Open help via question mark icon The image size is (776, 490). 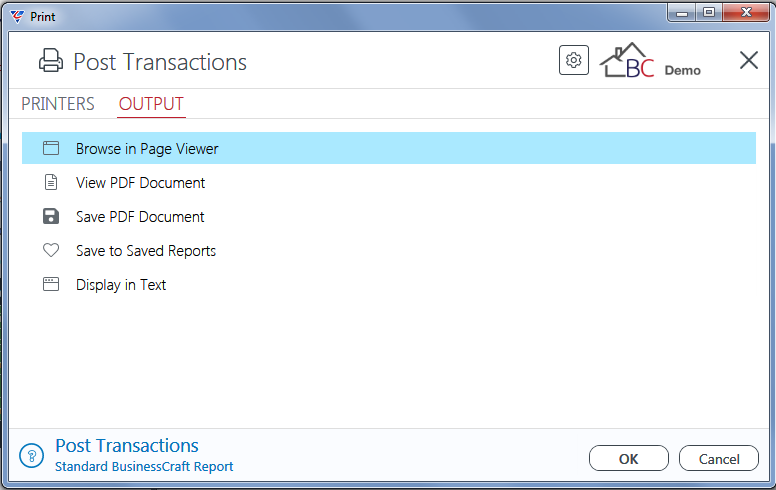32,455
